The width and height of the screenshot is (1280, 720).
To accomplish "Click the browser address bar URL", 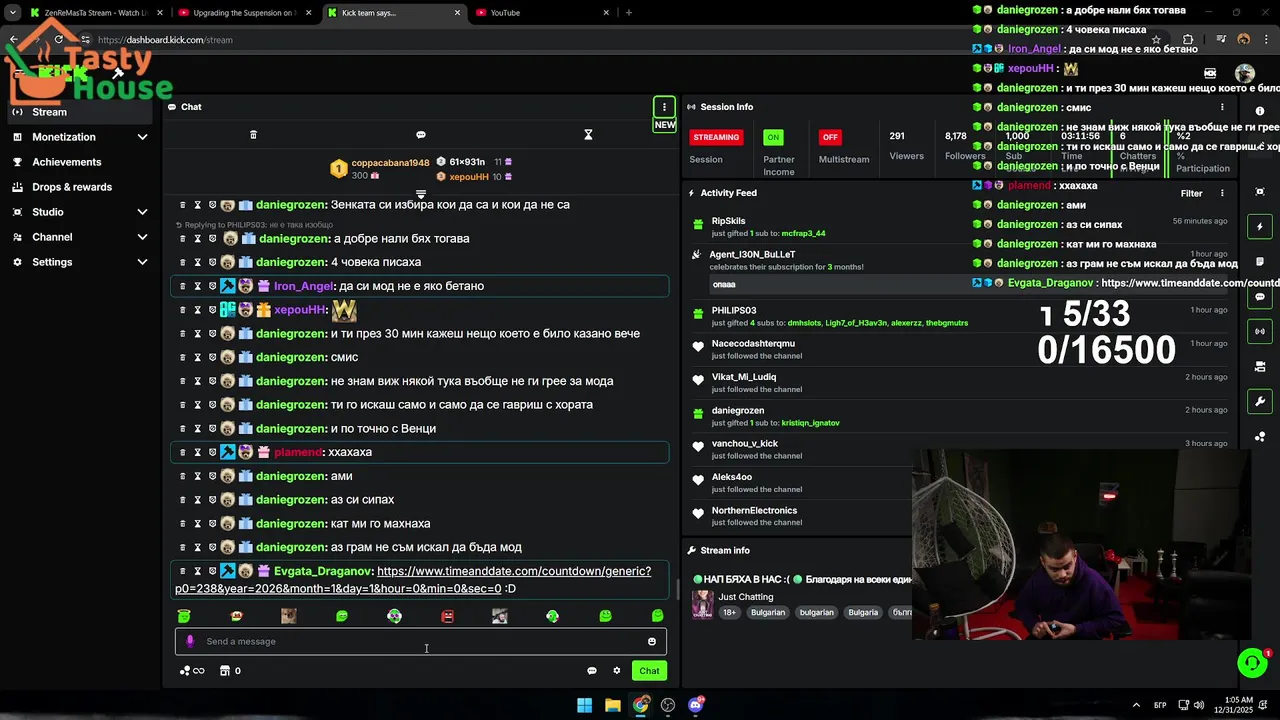I will (165, 40).
